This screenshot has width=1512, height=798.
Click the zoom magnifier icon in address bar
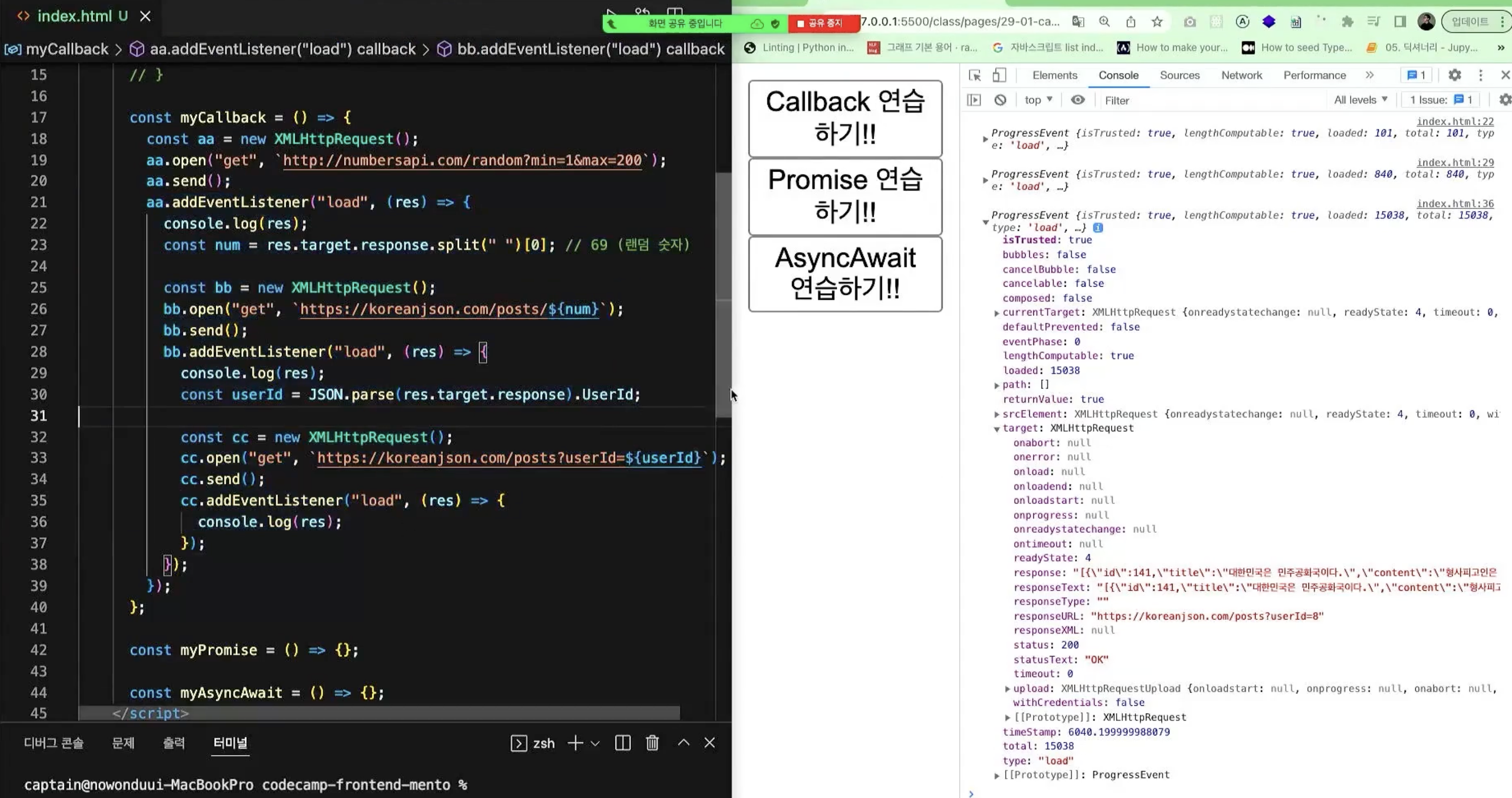coord(1104,22)
